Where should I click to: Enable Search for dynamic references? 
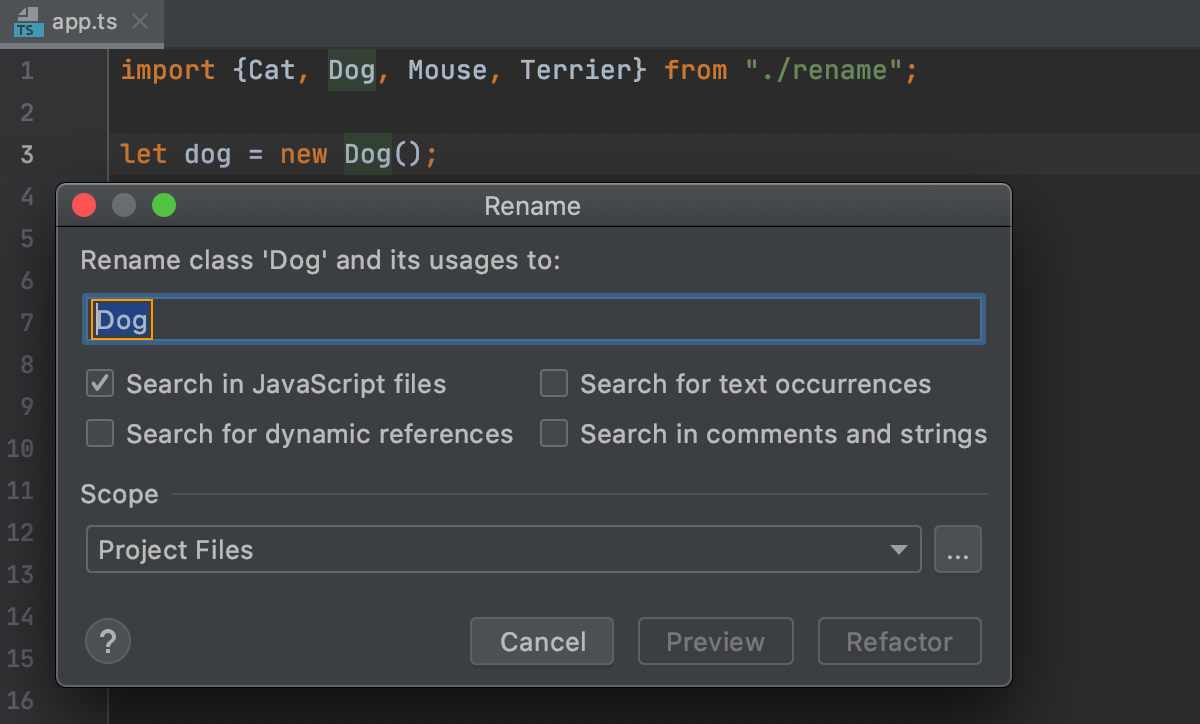click(x=100, y=434)
